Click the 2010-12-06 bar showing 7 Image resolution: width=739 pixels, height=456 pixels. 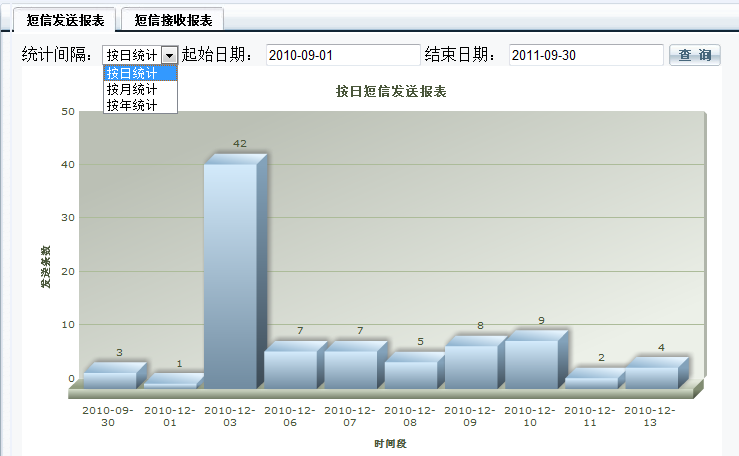coord(290,368)
